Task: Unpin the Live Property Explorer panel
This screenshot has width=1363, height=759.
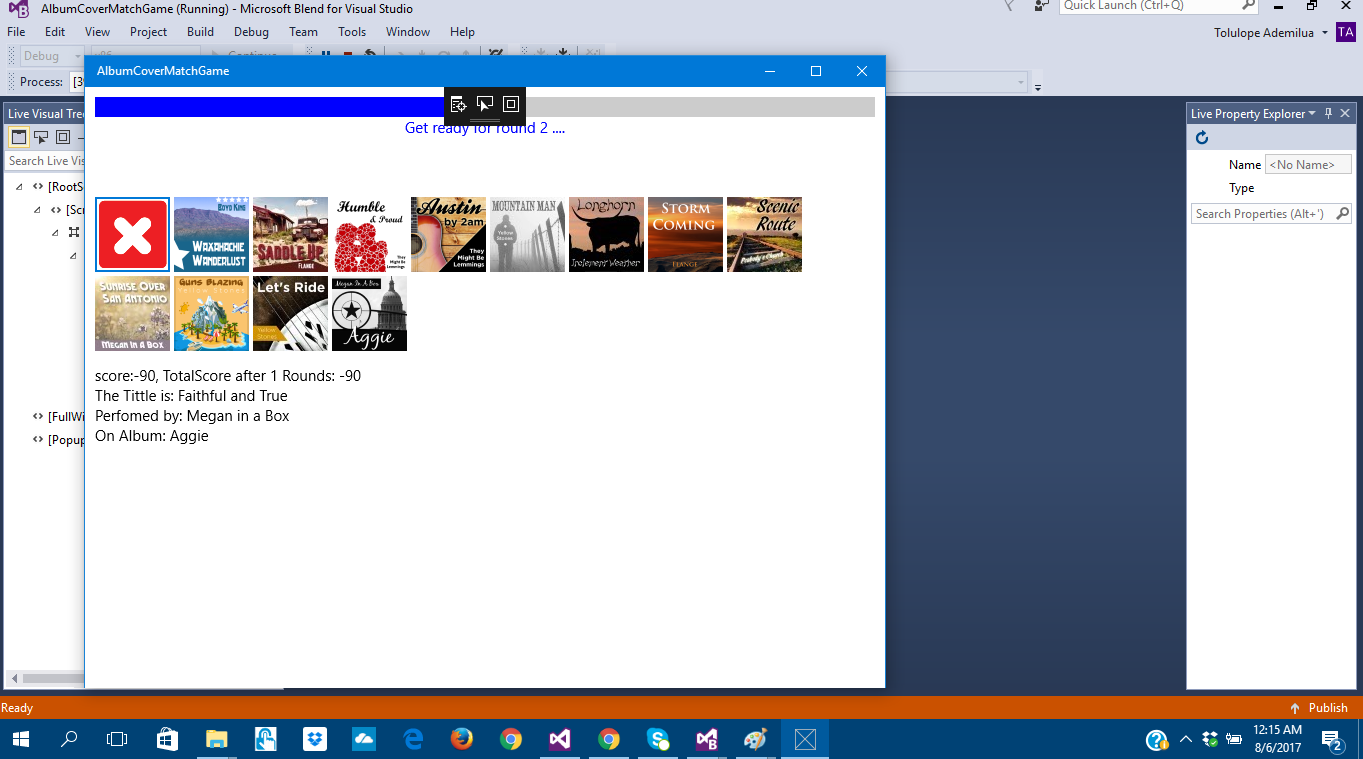Action: (1328, 113)
